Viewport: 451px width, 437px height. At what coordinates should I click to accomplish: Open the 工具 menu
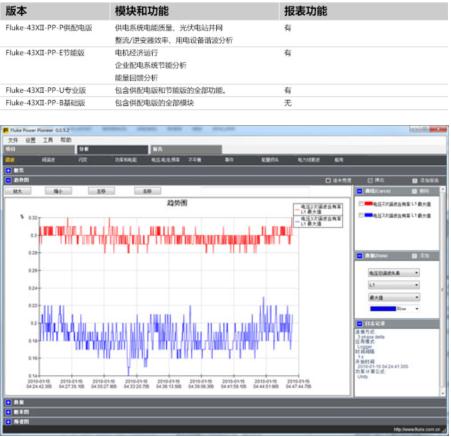coord(48,140)
